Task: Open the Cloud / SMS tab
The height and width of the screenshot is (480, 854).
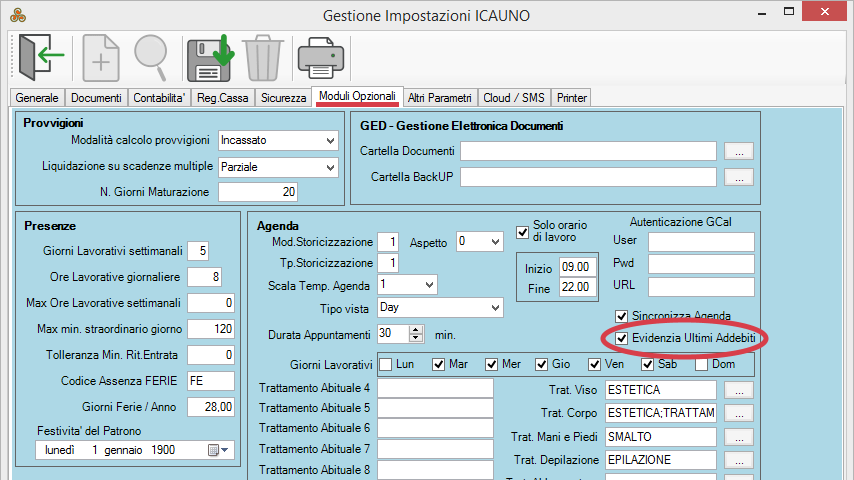Action: (x=514, y=98)
